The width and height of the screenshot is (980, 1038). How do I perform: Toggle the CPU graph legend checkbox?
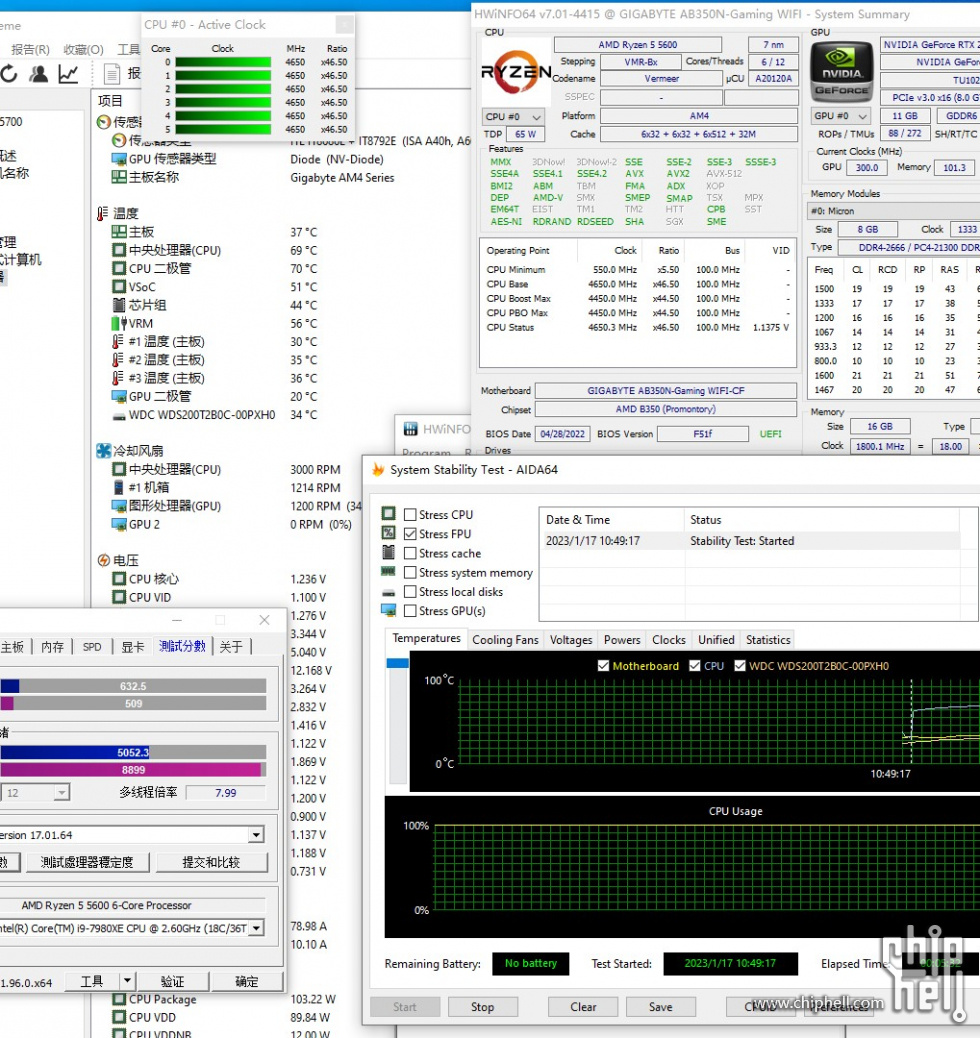tap(695, 665)
